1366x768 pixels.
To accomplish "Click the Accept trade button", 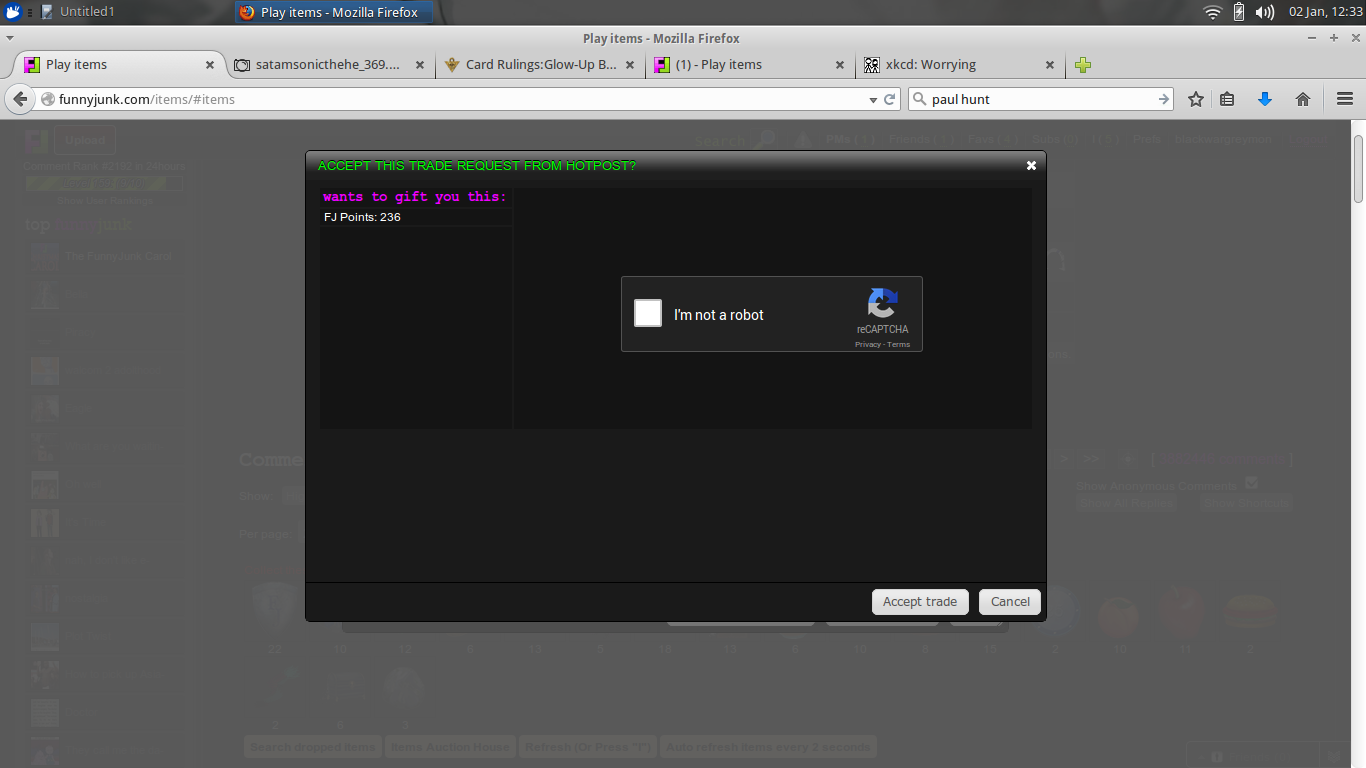I will pyautogui.click(x=919, y=602).
